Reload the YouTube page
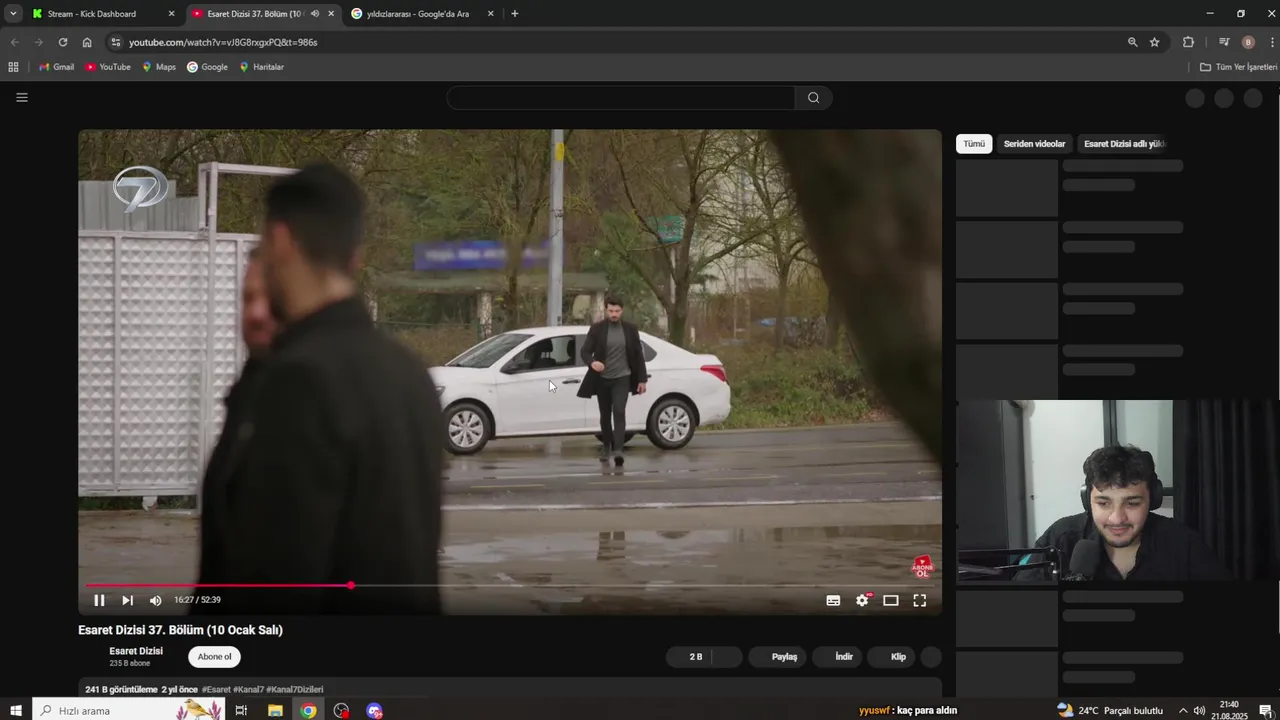 [x=62, y=42]
